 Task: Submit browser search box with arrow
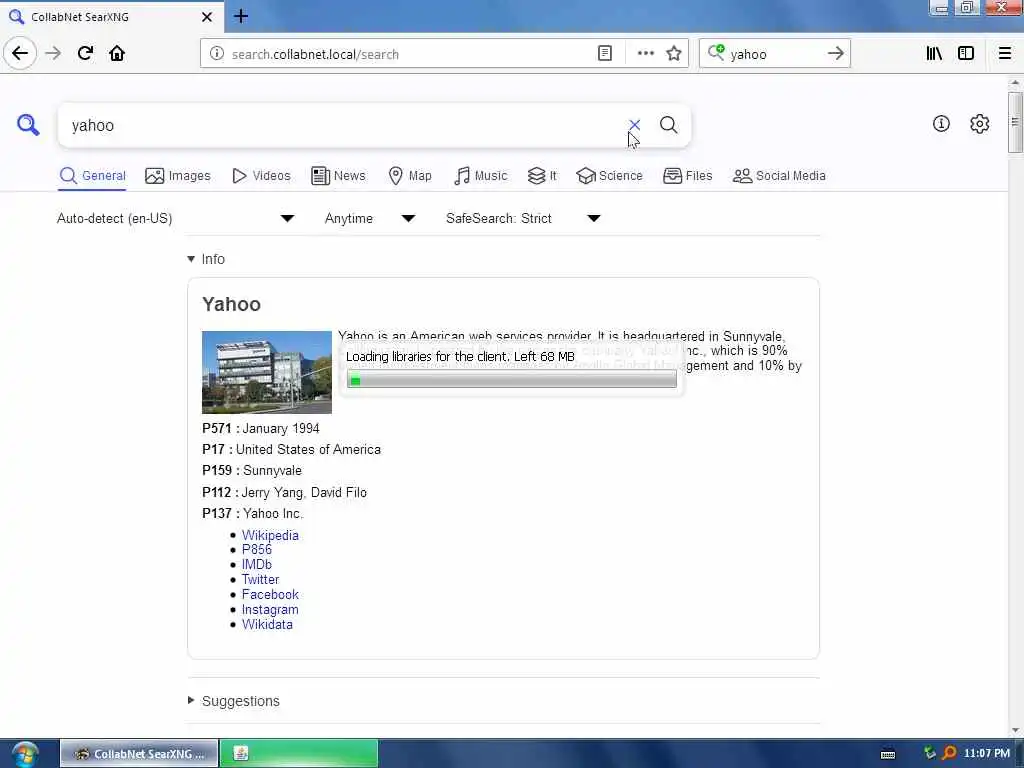click(x=835, y=54)
